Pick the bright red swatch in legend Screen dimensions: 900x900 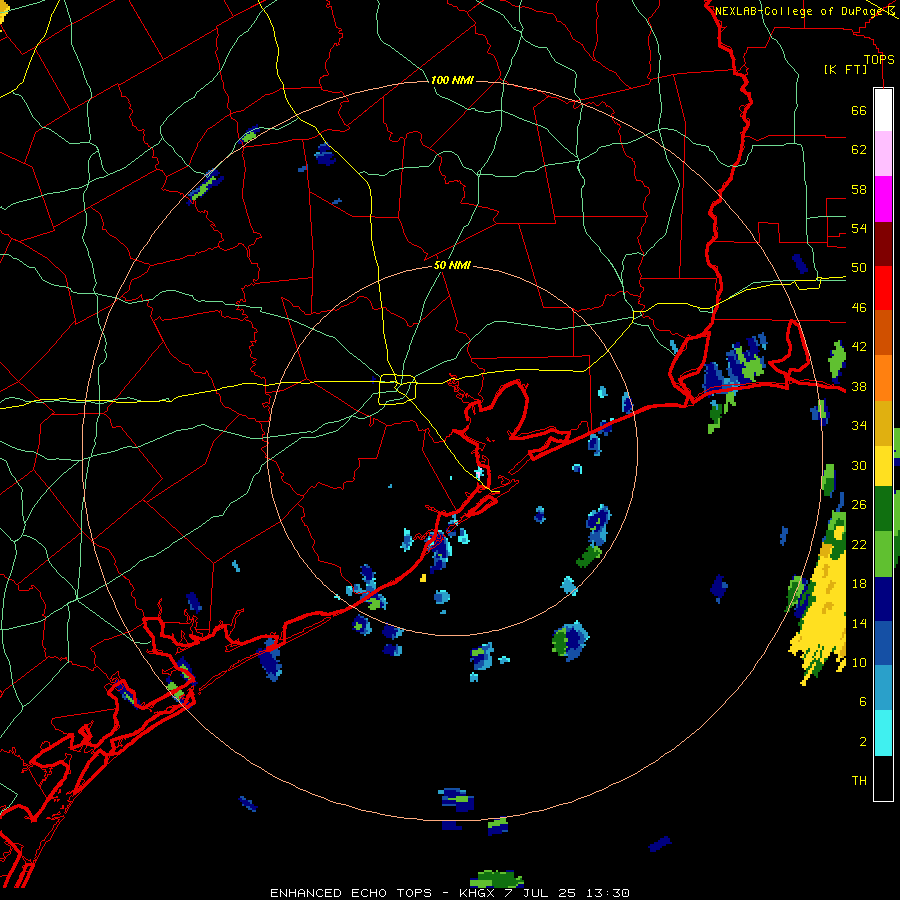coord(883,289)
